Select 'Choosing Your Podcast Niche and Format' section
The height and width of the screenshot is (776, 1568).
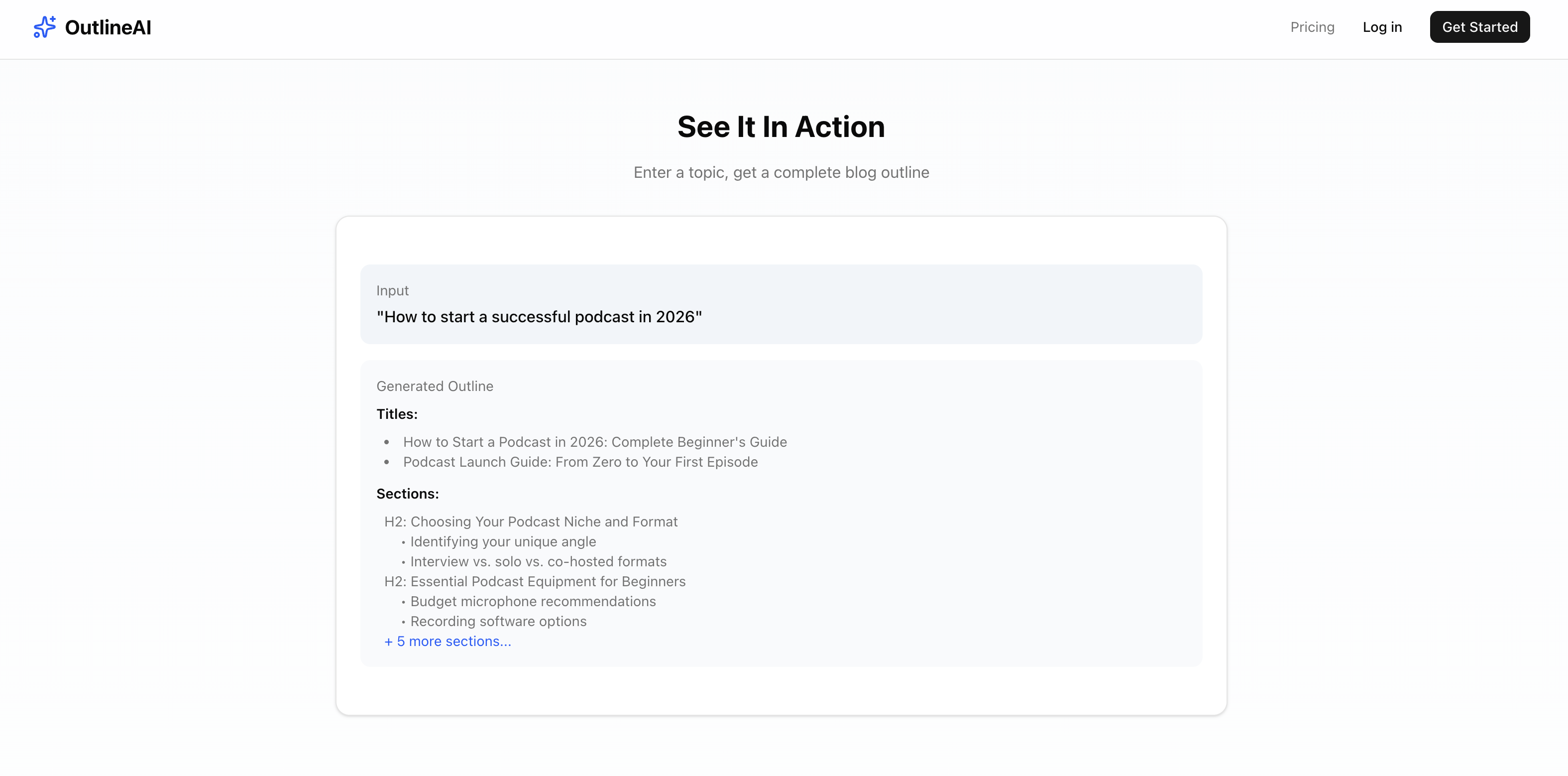pyautogui.click(x=531, y=521)
